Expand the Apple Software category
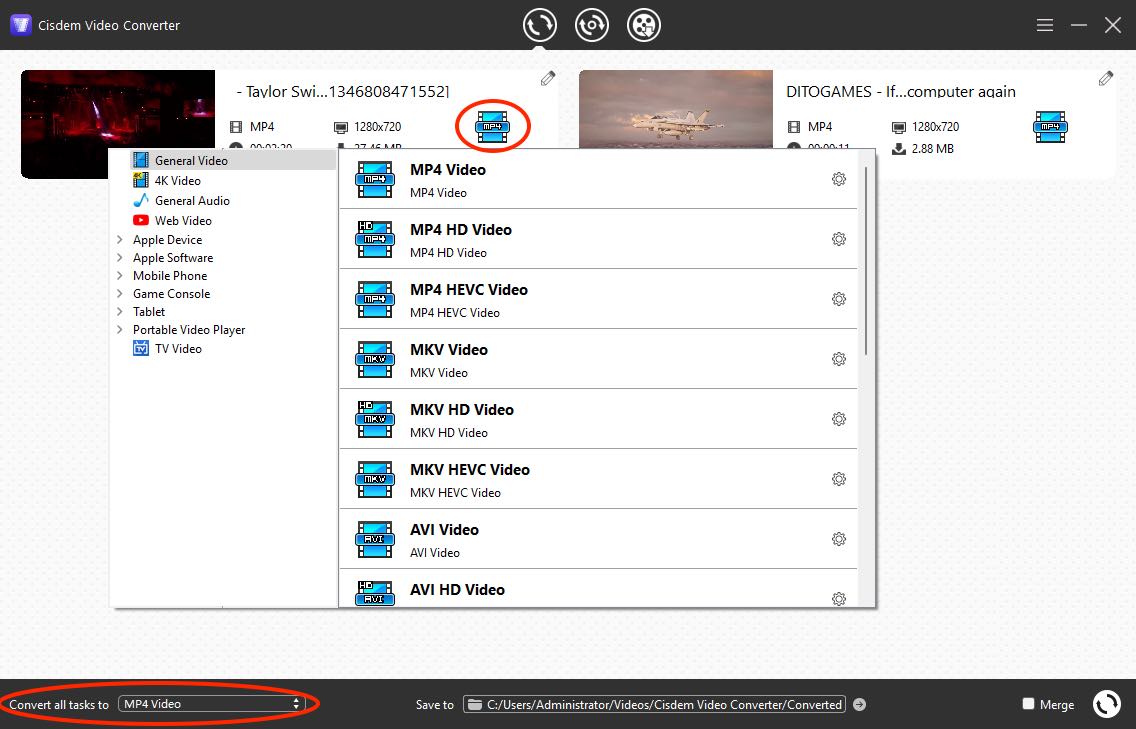This screenshot has height=729, width=1136. click(x=120, y=257)
